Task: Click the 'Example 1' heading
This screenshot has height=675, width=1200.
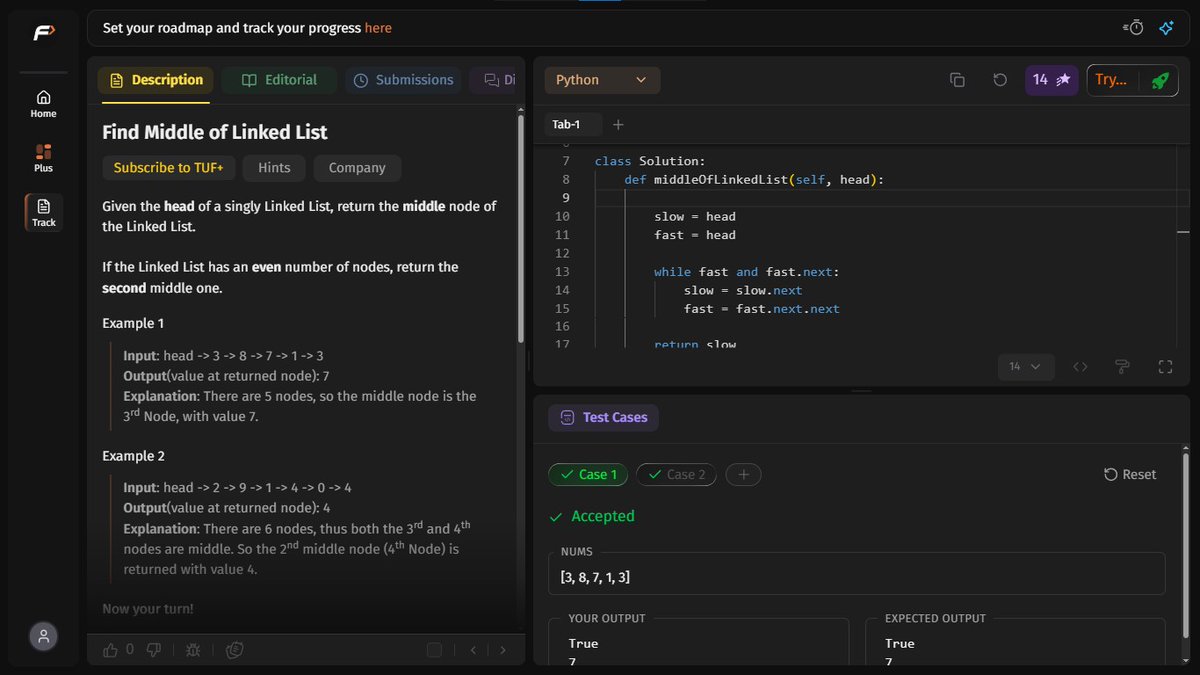Action: pyautogui.click(x=133, y=324)
